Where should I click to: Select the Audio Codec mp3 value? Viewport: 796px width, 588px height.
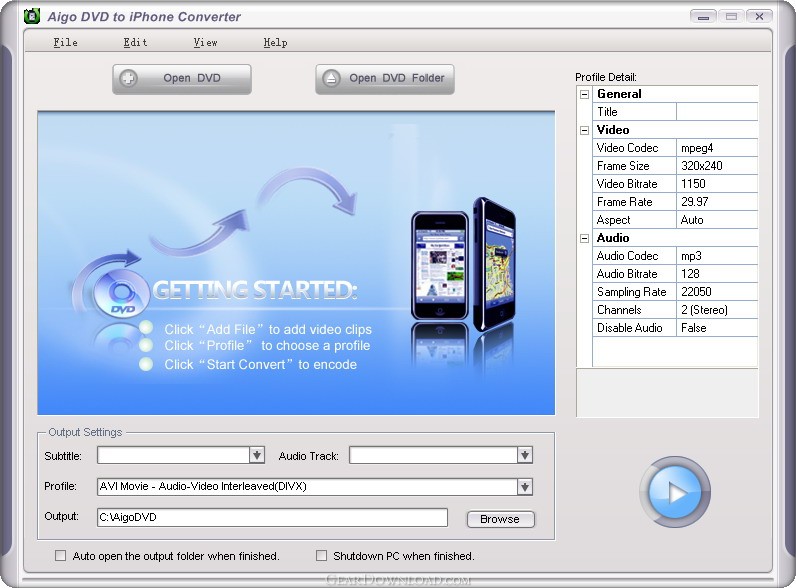[x=717, y=256]
